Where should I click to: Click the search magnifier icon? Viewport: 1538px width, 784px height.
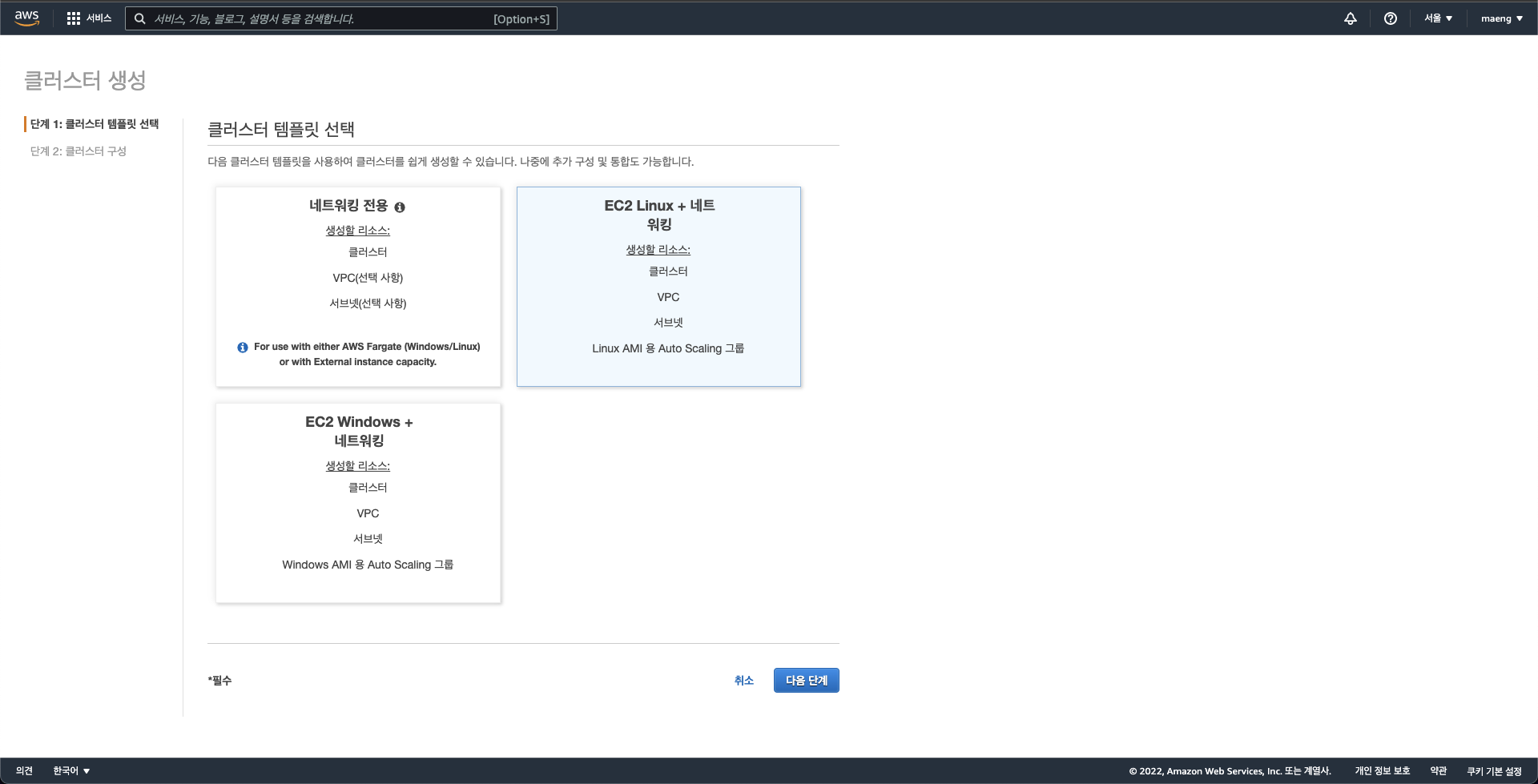(139, 18)
